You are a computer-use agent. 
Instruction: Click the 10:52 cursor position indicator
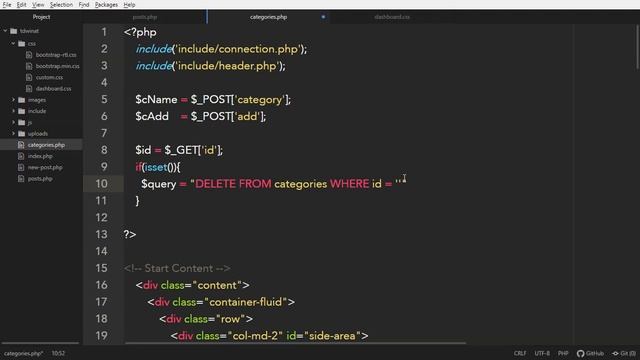(58, 353)
